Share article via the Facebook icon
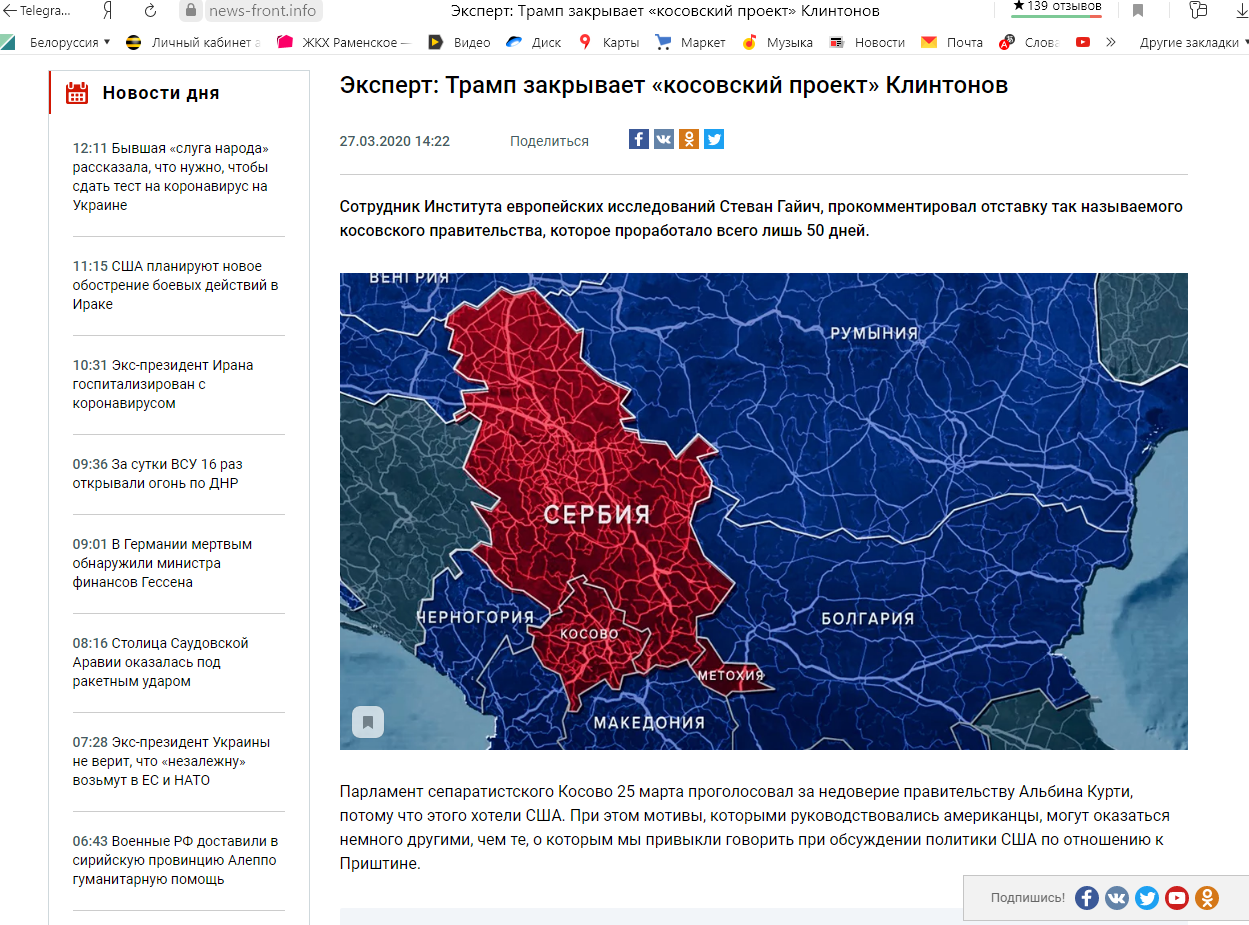 [639, 140]
